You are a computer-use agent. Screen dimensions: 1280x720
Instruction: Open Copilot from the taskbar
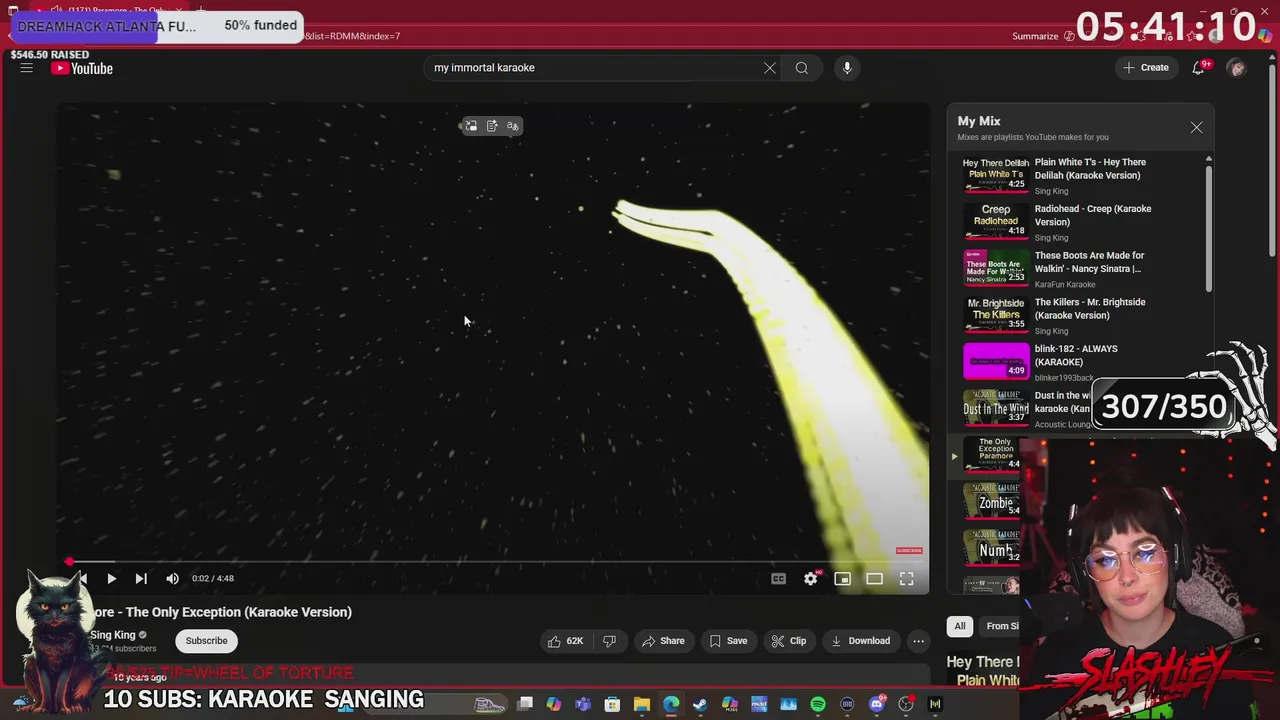(554, 704)
